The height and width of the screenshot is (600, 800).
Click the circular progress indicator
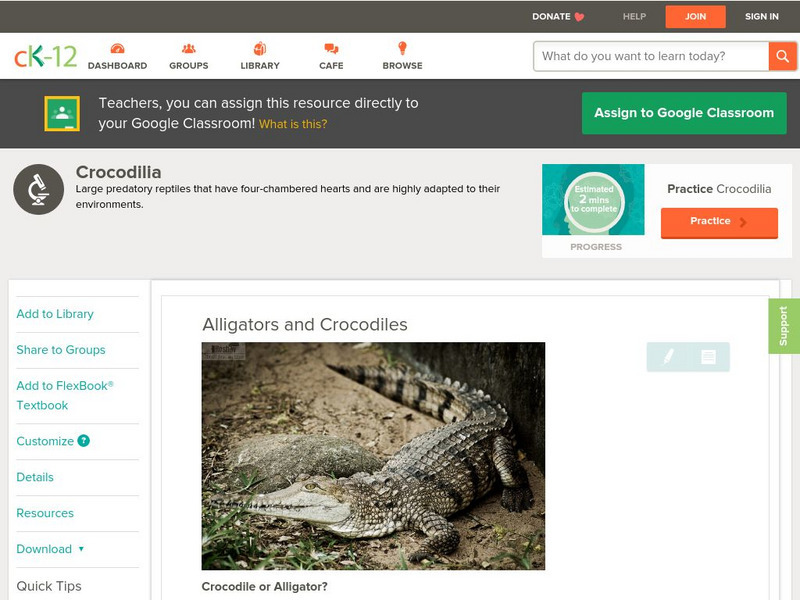coord(593,199)
